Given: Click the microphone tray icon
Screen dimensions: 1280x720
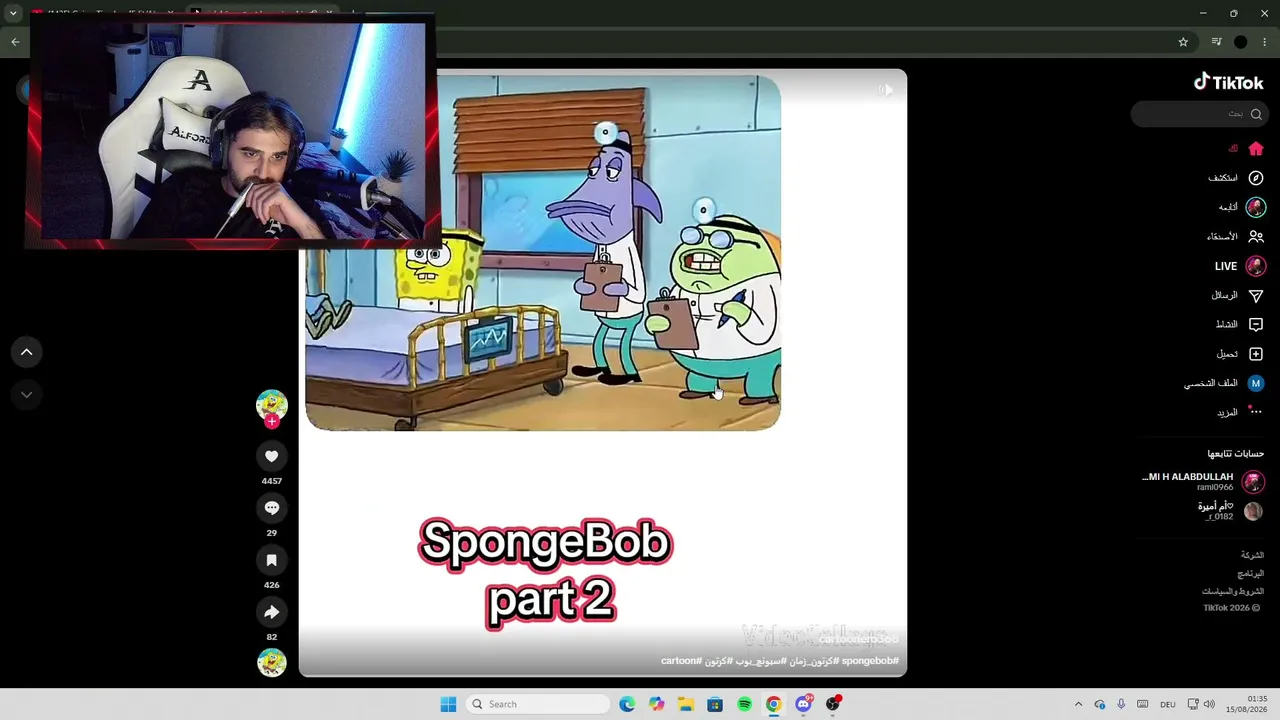Looking at the screenshot, I should 1121,704.
